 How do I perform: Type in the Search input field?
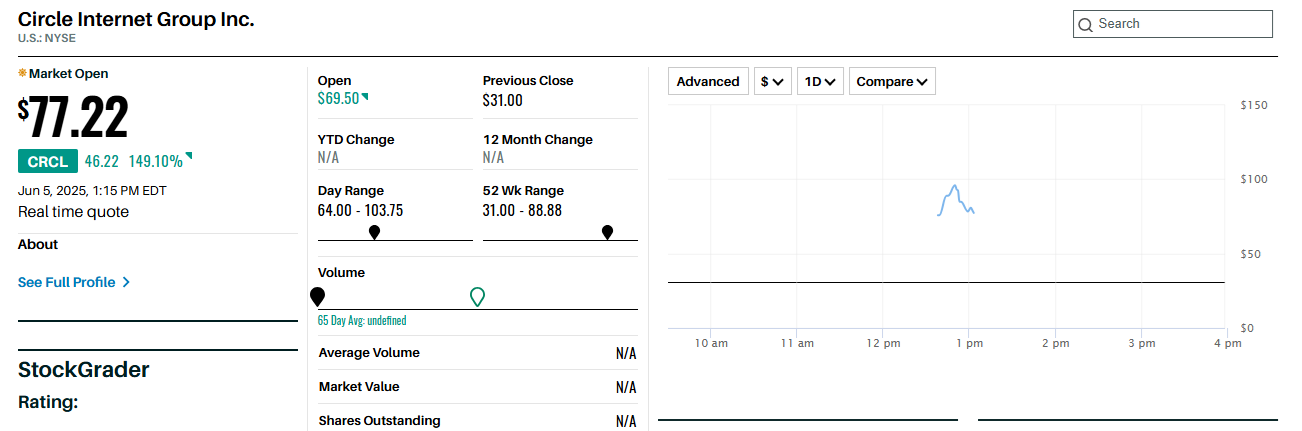(x=1180, y=24)
